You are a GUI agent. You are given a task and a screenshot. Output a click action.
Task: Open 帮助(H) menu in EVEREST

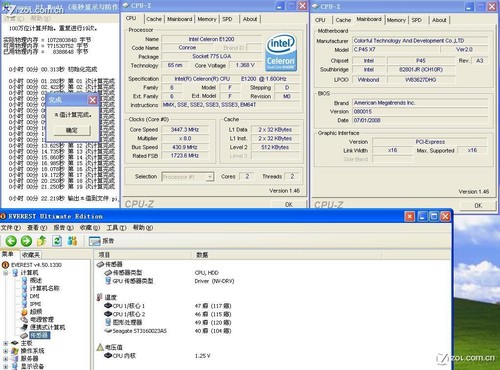(x=143, y=228)
